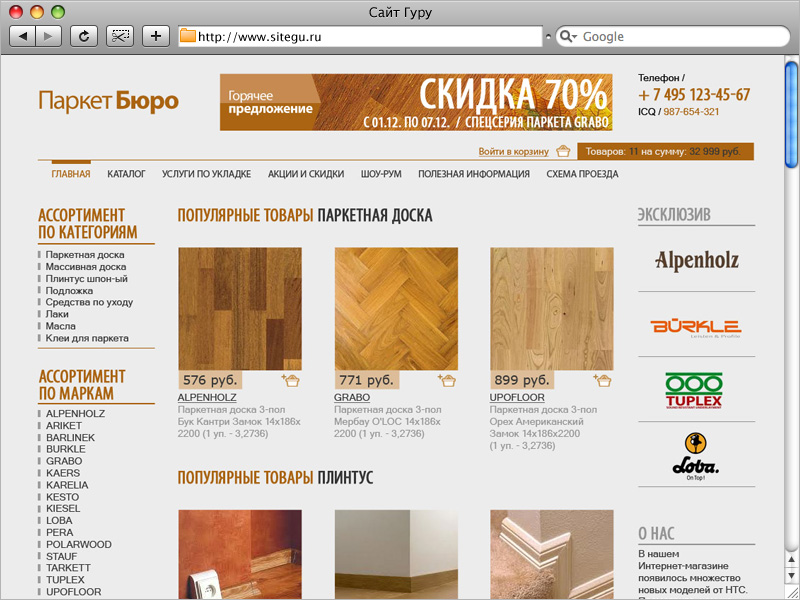Image resolution: width=800 pixels, height=600 pixels.
Task: Click the yellow minimize window button
Action: (37, 12)
